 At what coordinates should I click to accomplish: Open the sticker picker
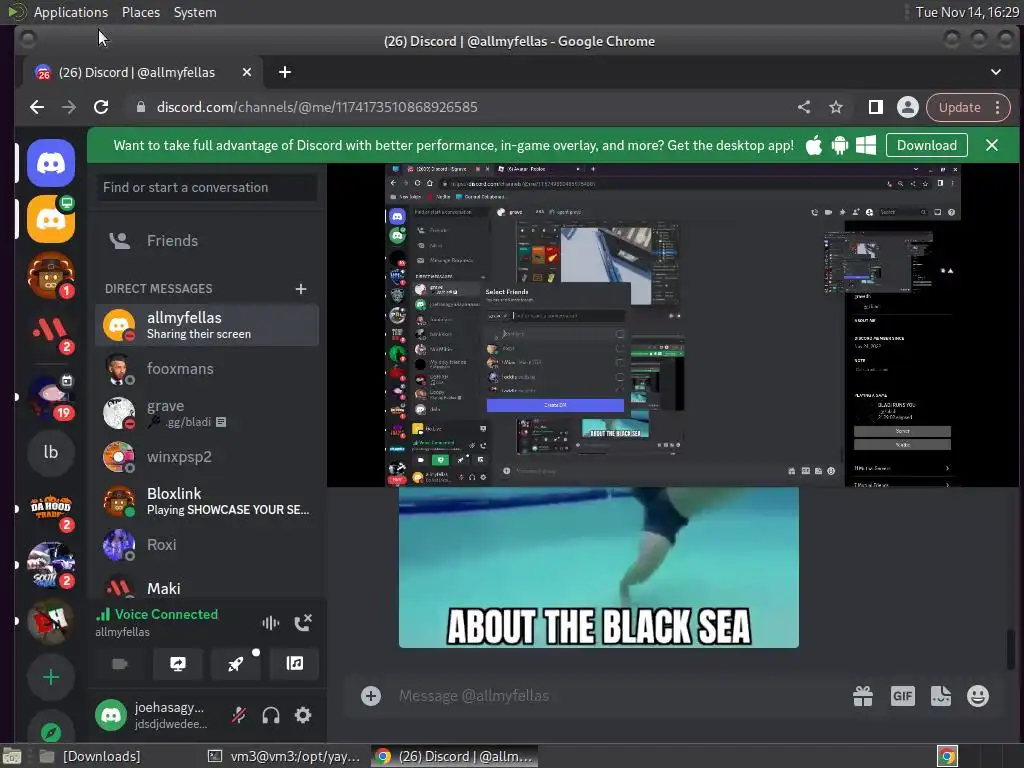[940, 696]
